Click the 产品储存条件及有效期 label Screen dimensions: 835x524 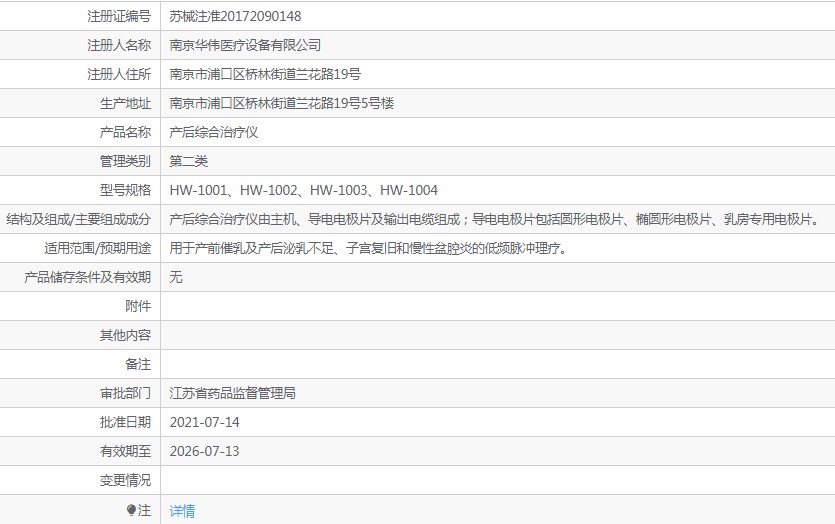[x=87, y=277]
